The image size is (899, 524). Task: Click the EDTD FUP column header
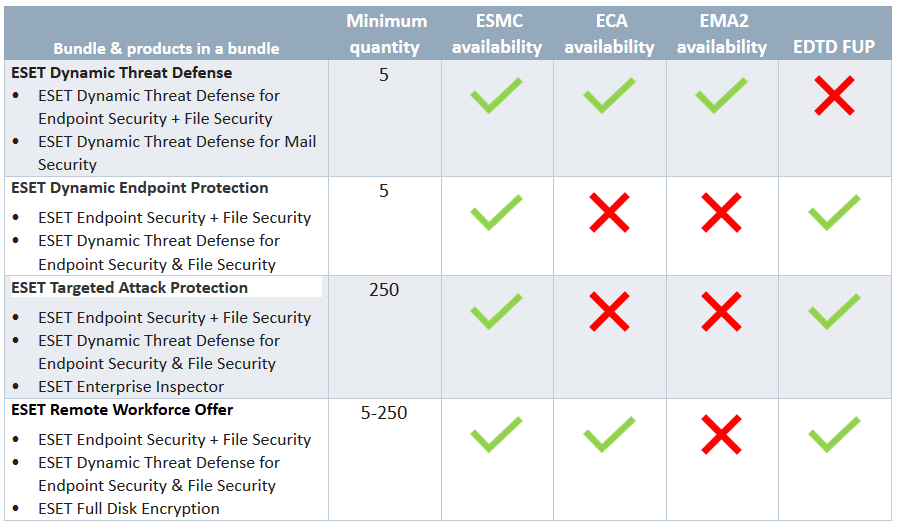click(x=834, y=47)
